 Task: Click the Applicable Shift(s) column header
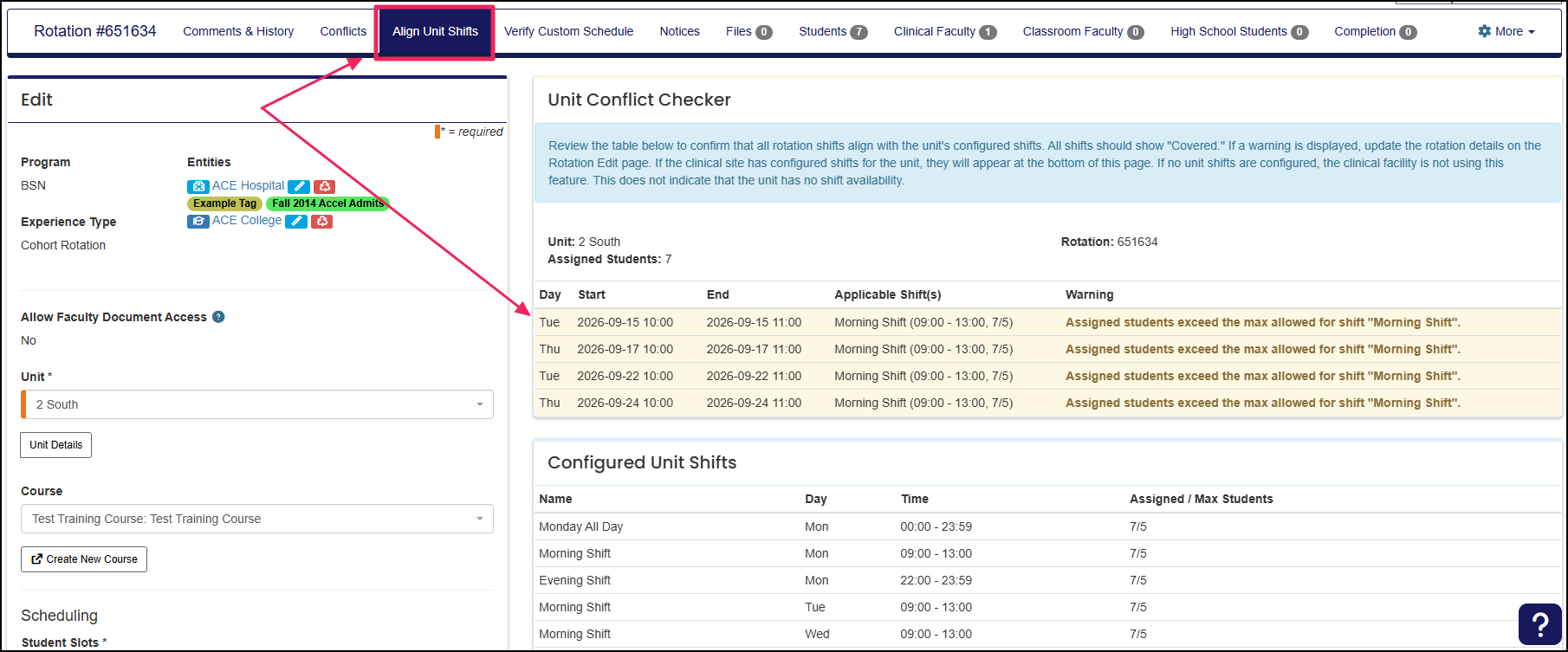[887, 294]
